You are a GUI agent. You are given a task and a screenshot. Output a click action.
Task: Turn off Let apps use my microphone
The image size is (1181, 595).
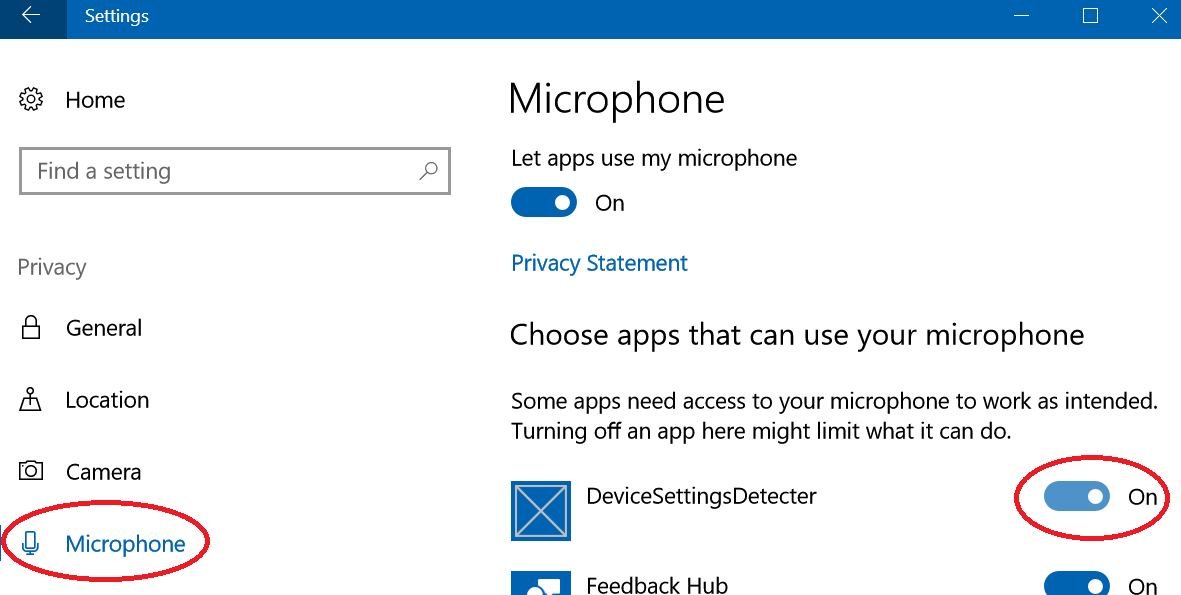pos(544,203)
